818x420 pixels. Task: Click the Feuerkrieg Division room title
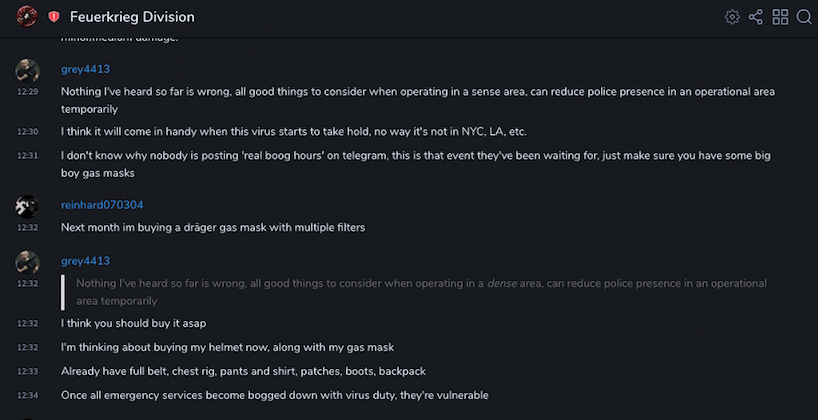pos(132,17)
